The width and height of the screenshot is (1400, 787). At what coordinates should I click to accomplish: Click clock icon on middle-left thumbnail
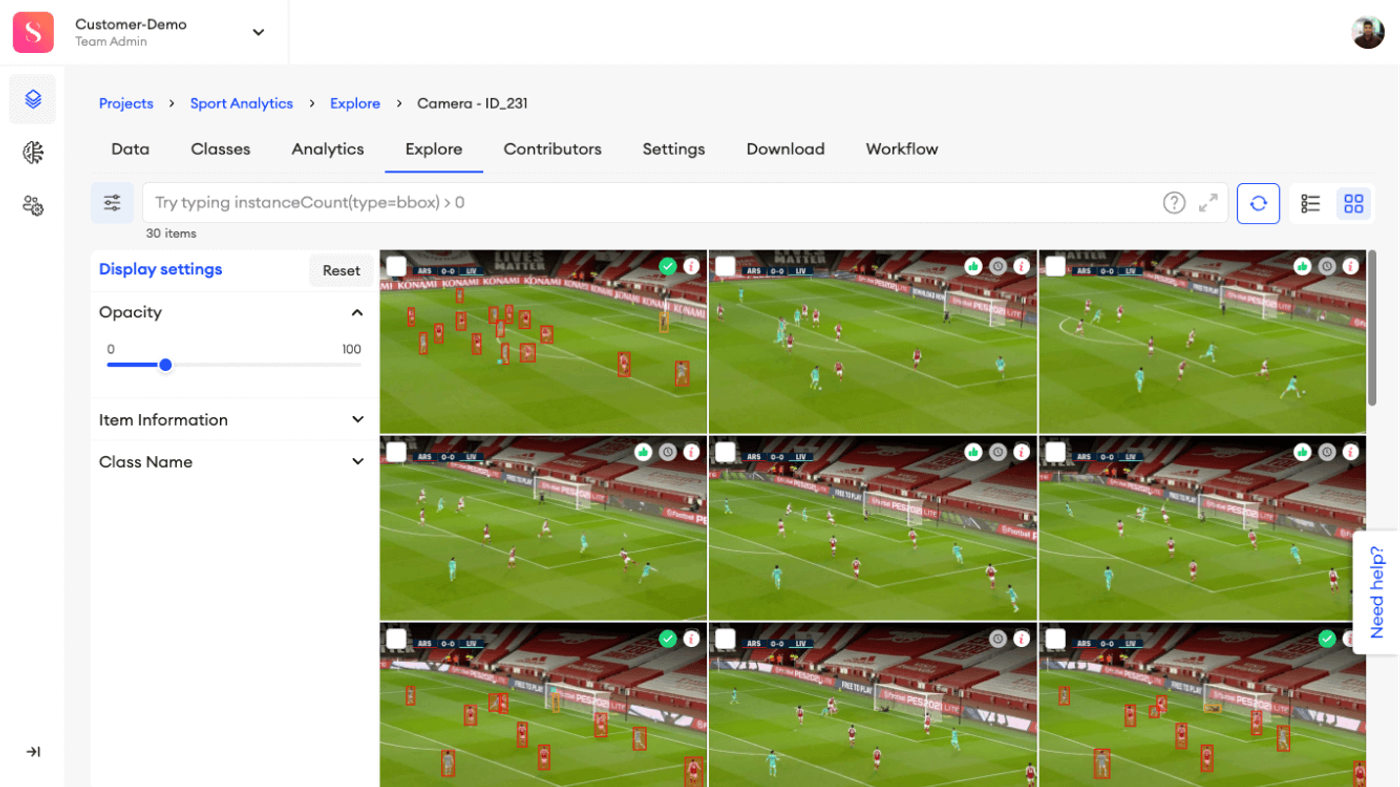tap(668, 452)
